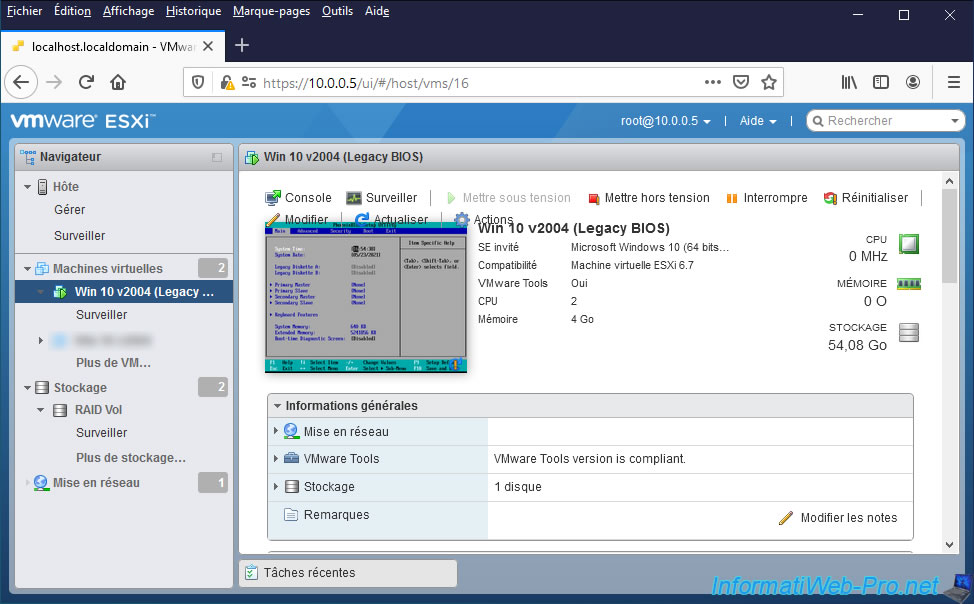Open the Affichage menu

tap(129, 11)
